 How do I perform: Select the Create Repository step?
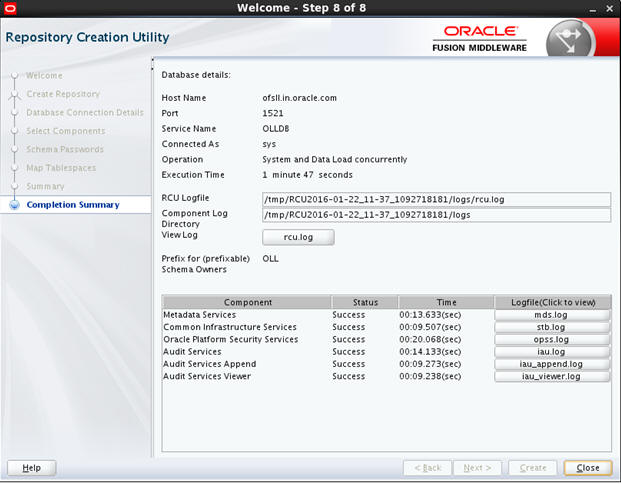pyautogui.click(x=63, y=94)
